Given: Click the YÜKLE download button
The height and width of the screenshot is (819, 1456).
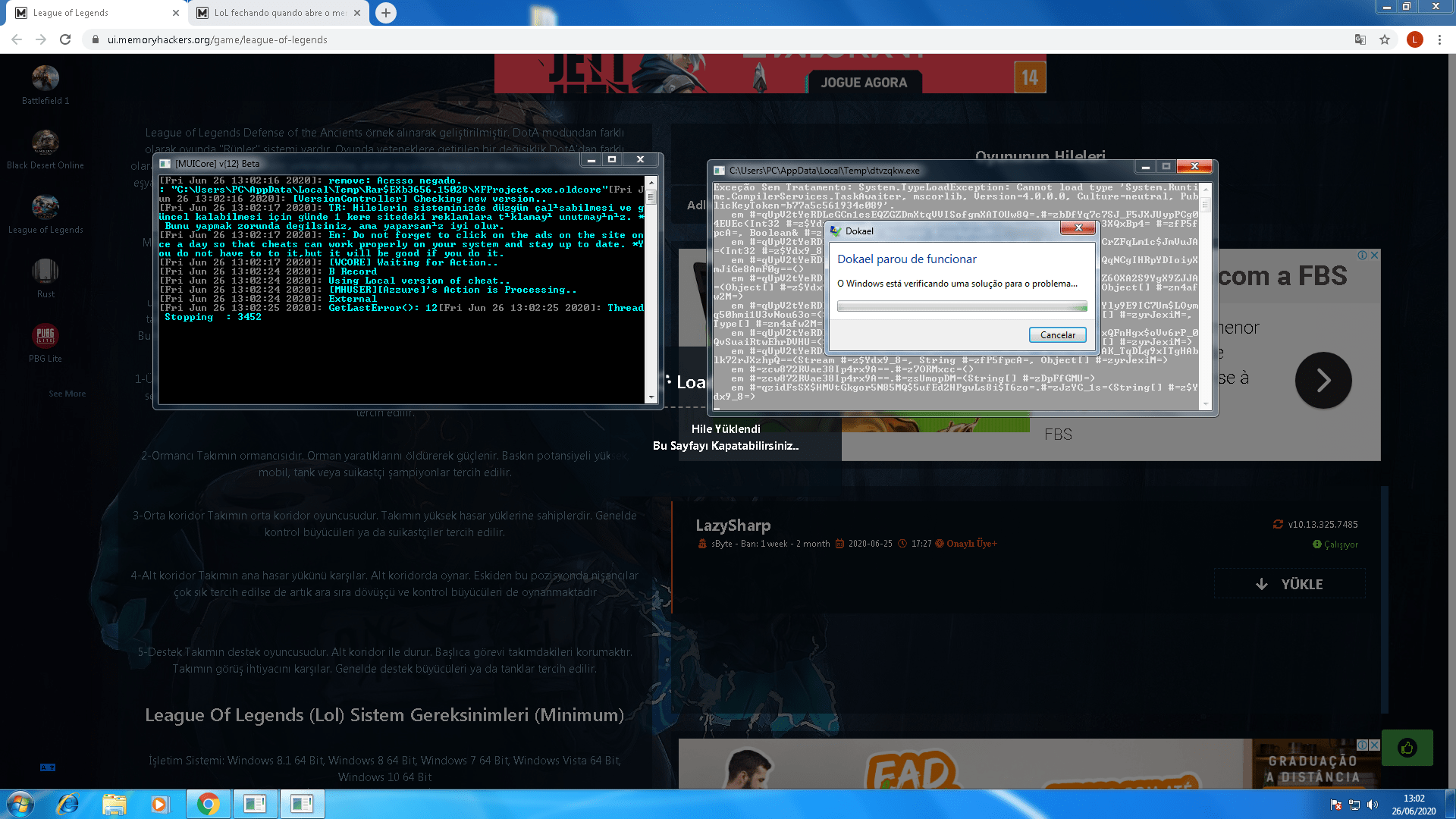Looking at the screenshot, I should (x=1289, y=584).
